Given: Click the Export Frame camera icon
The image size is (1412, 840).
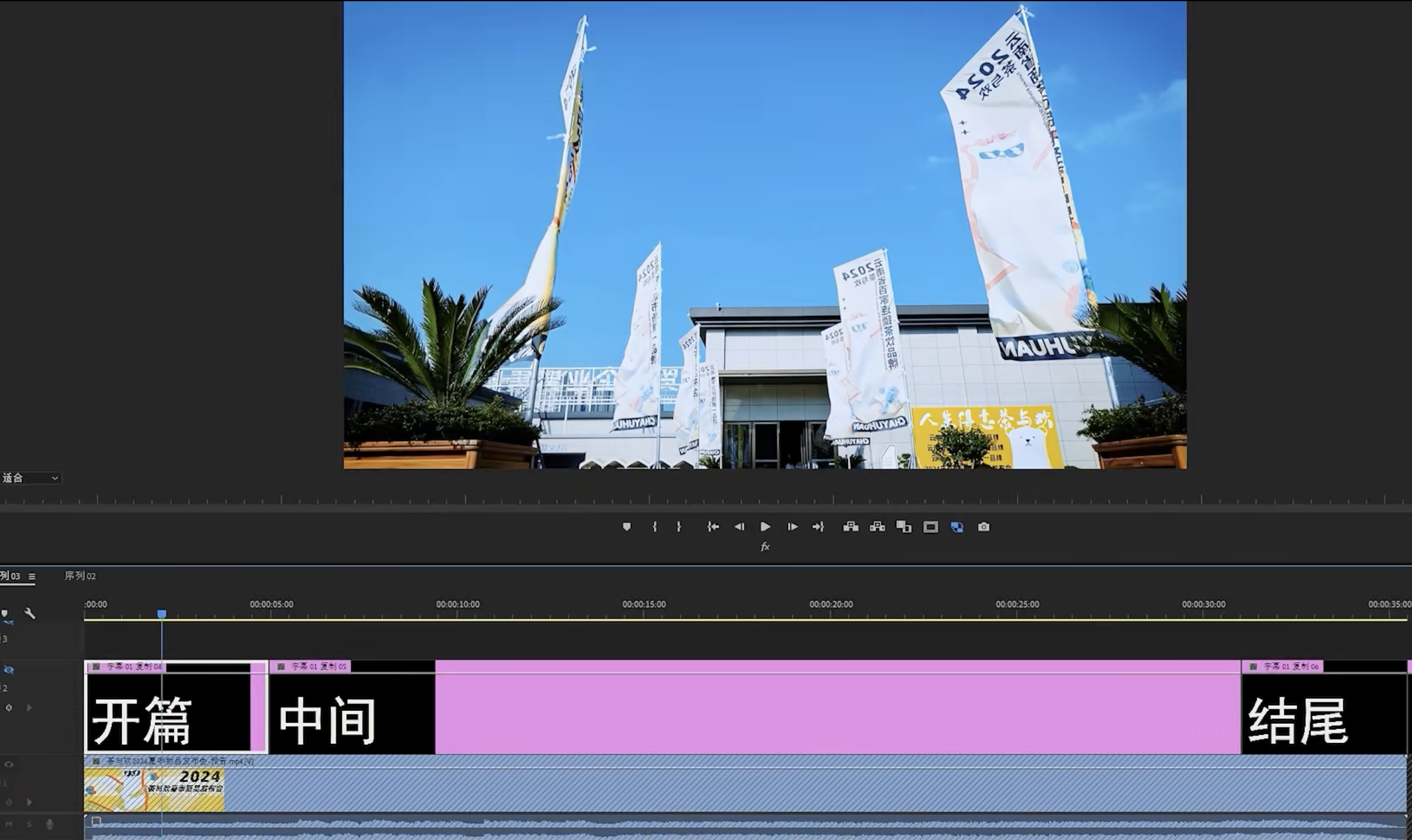Looking at the screenshot, I should 983,527.
